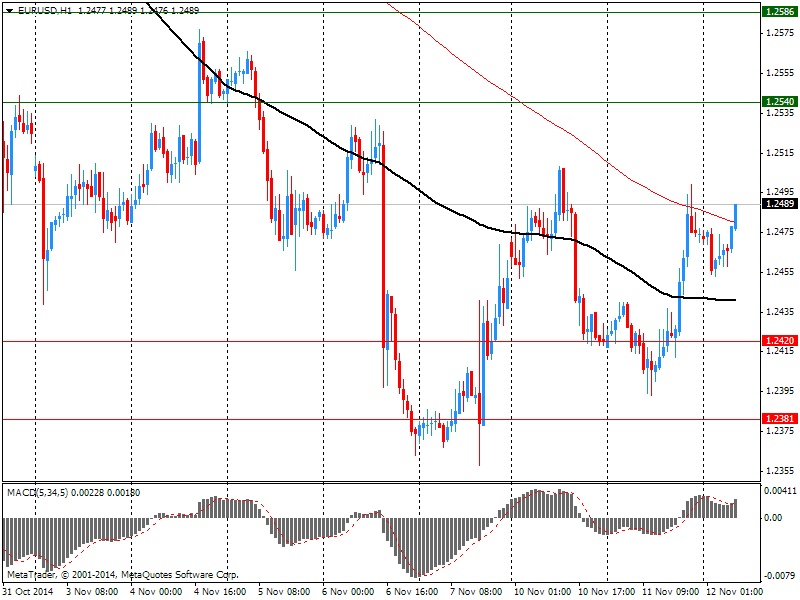Click the green 1.2586 price level label
This screenshot has height=600, width=800.
click(x=779, y=12)
